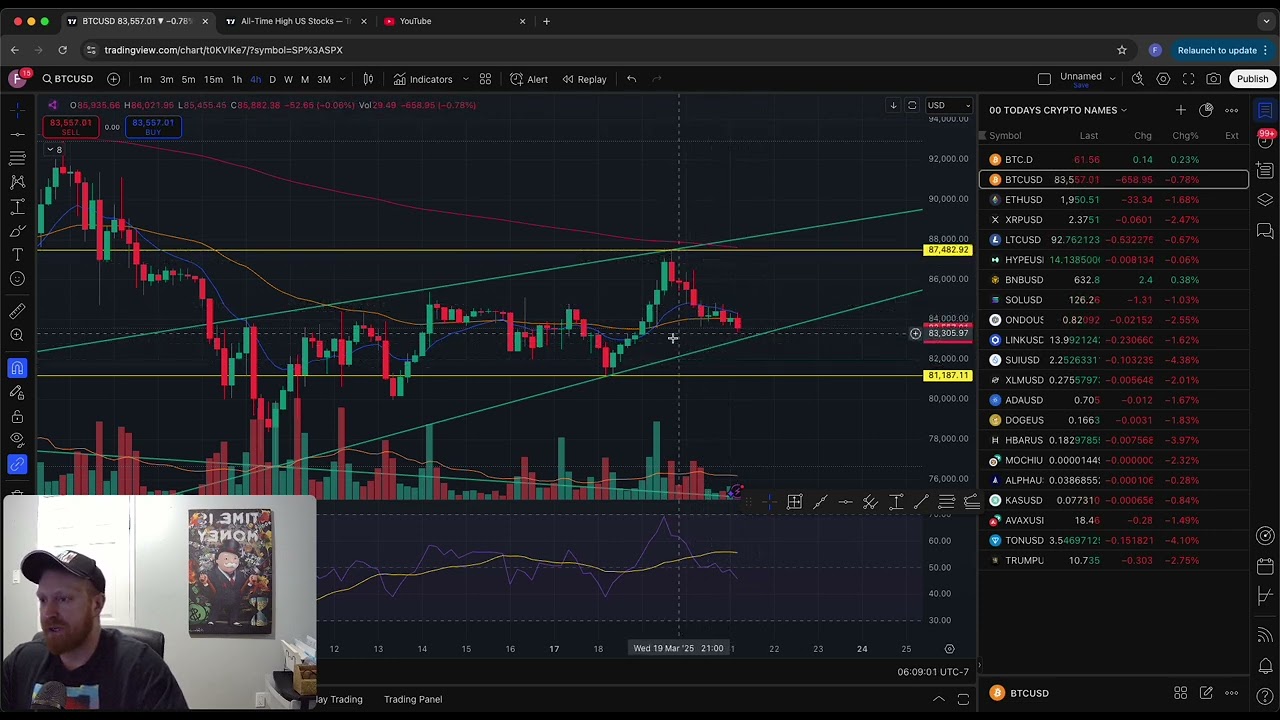Open quick search lightning icon
The width and height of the screenshot is (1280, 720).
pyautogui.click(x=1137, y=79)
